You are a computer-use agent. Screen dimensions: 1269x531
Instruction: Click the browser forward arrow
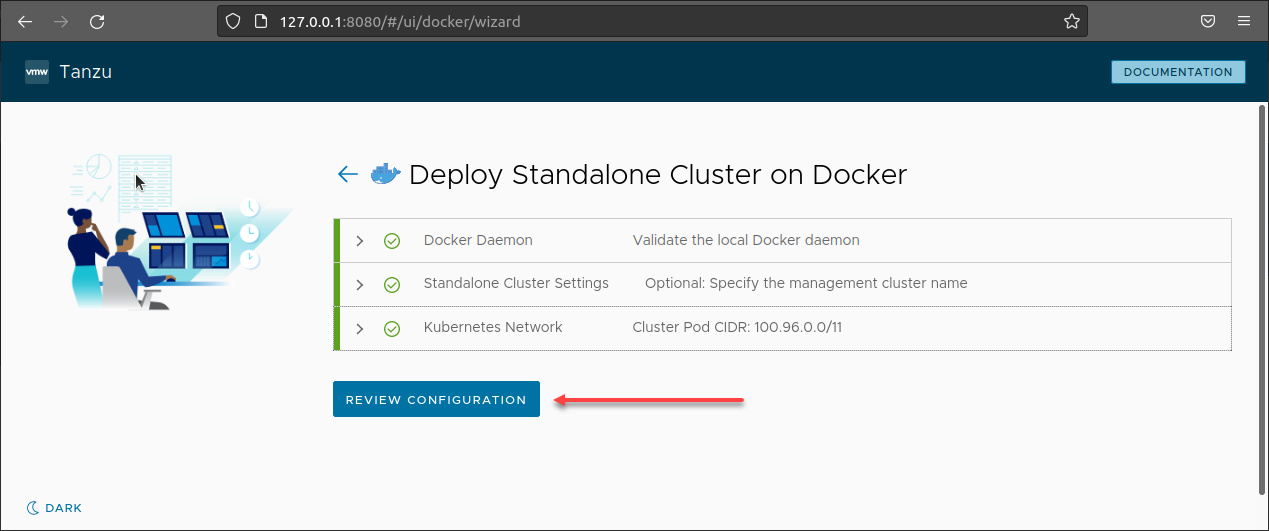click(x=61, y=21)
